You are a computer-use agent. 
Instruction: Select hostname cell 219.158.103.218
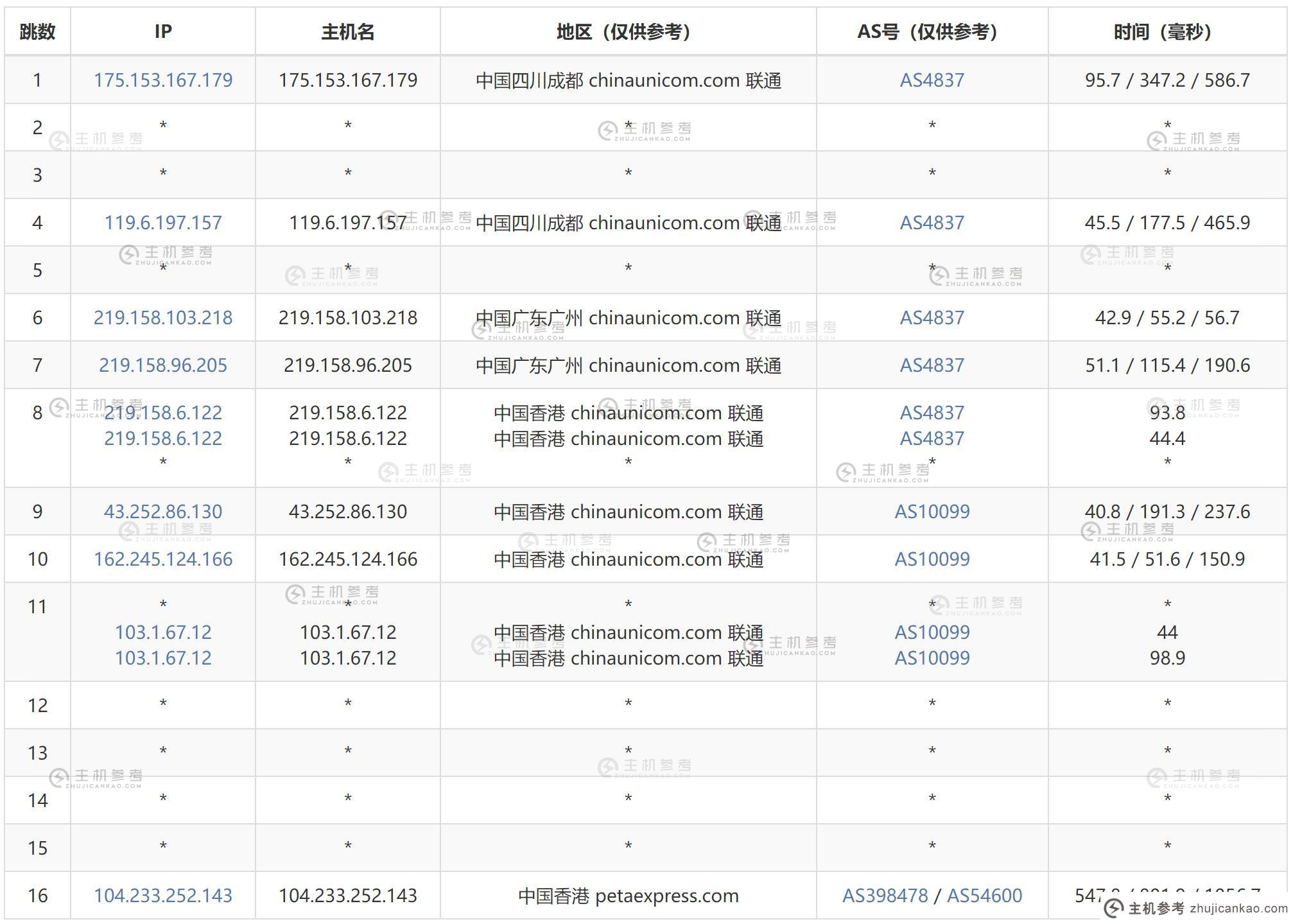click(x=348, y=318)
